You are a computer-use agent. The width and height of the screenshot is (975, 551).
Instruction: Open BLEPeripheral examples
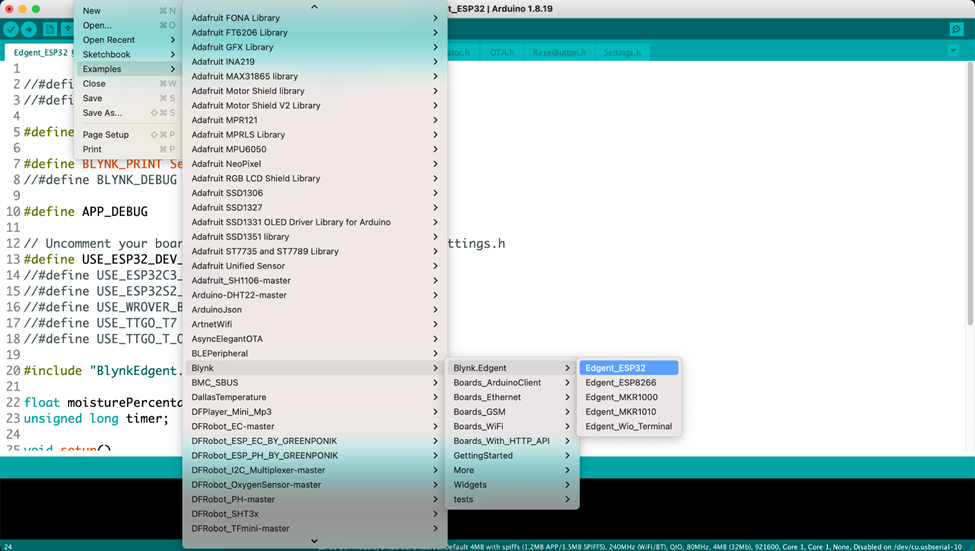coord(315,354)
